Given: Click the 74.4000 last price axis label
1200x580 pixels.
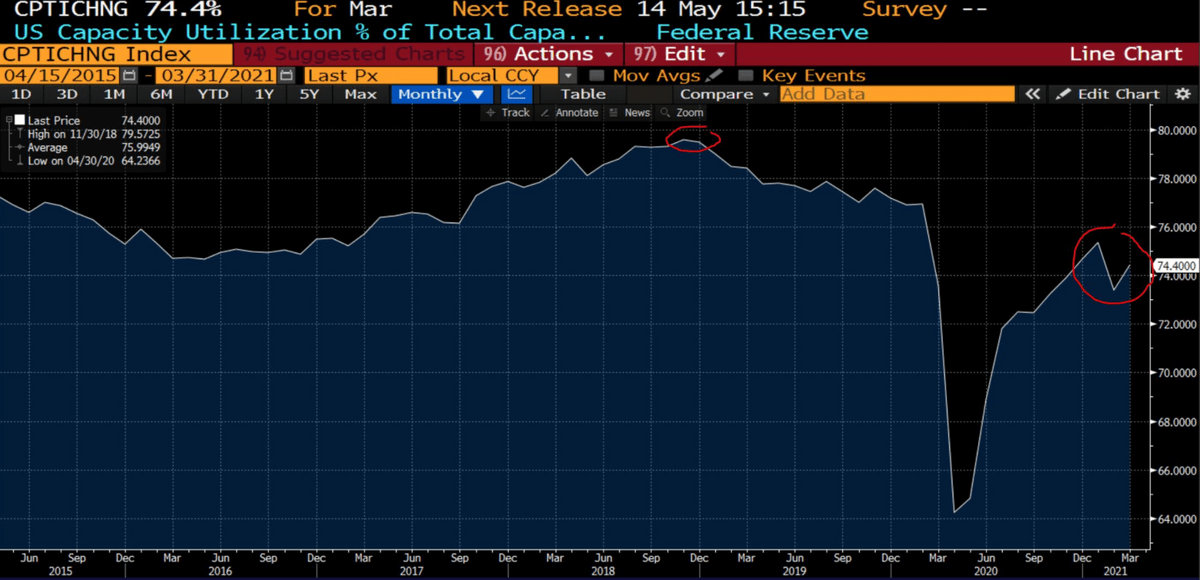Looking at the screenshot, I should tap(1175, 266).
